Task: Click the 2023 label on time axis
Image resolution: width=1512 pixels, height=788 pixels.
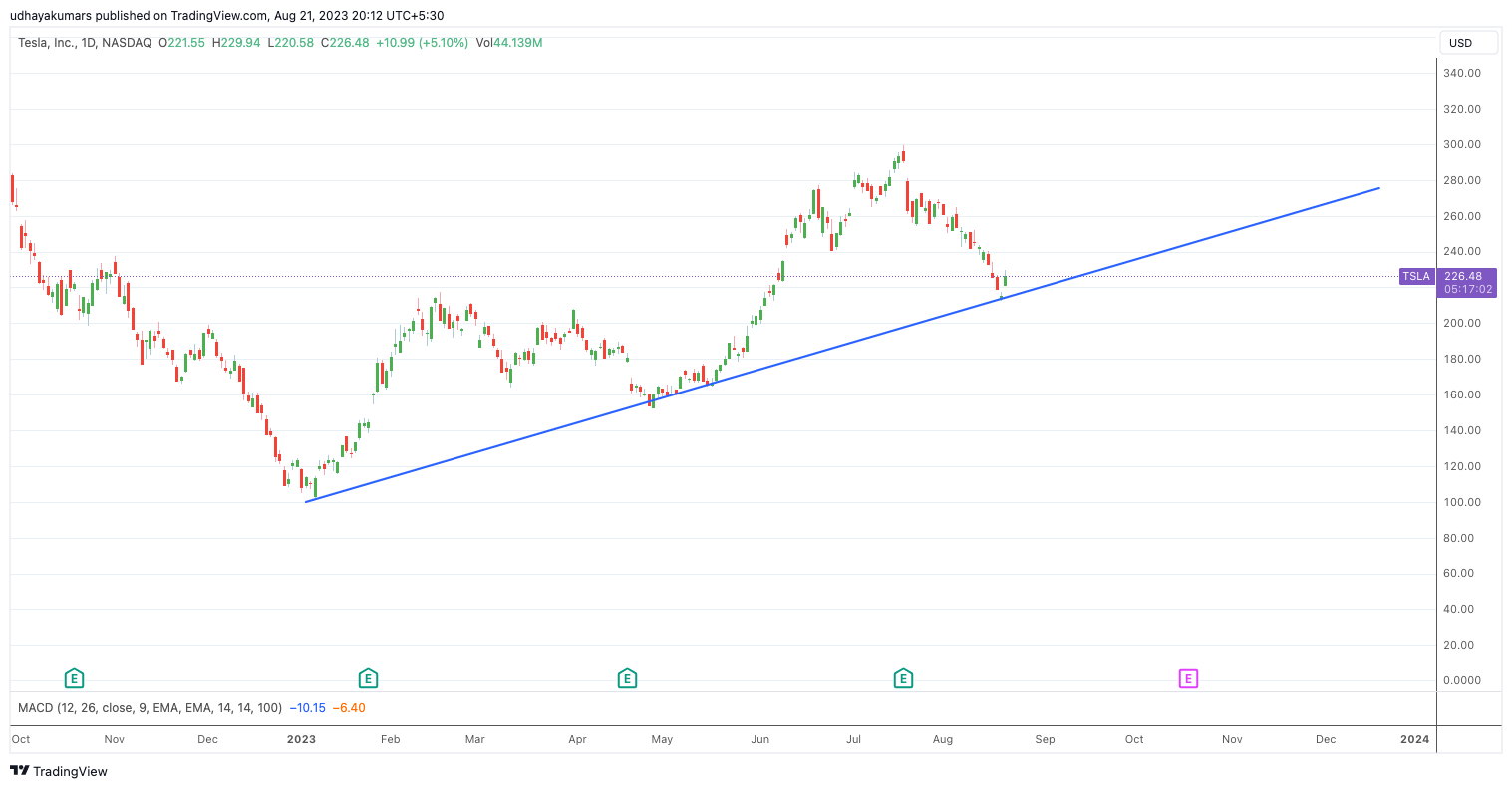Action: [301, 739]
